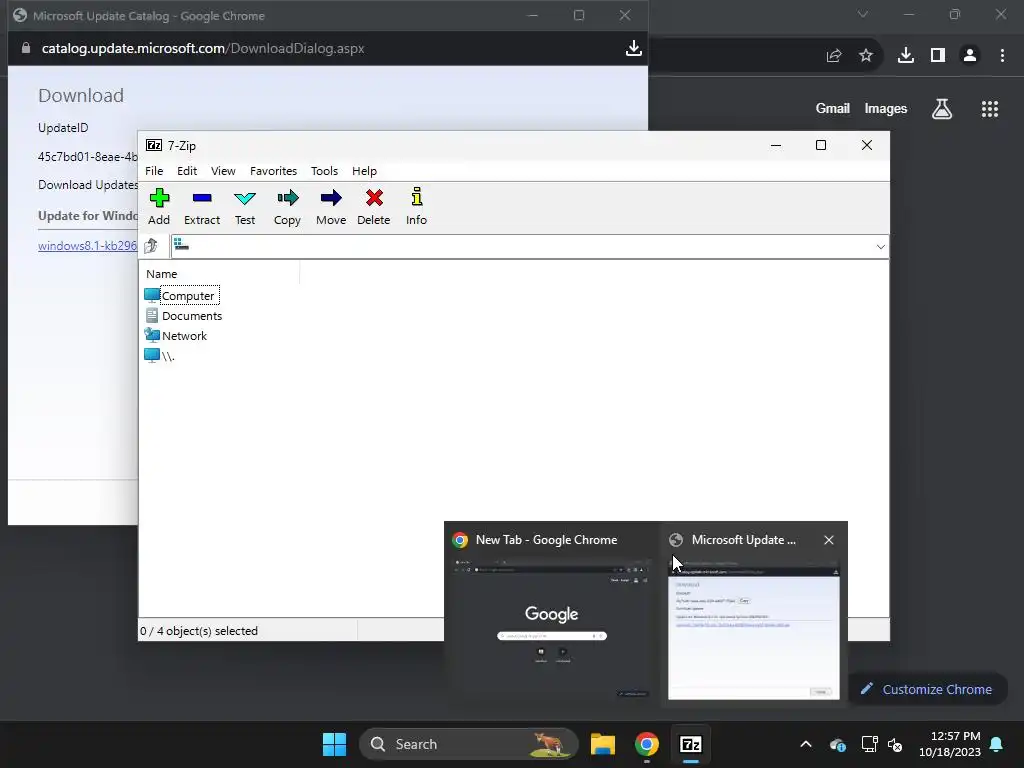
Task: Open the notifications bell icon
Action: pyautogui.click(x=997, y=744)
